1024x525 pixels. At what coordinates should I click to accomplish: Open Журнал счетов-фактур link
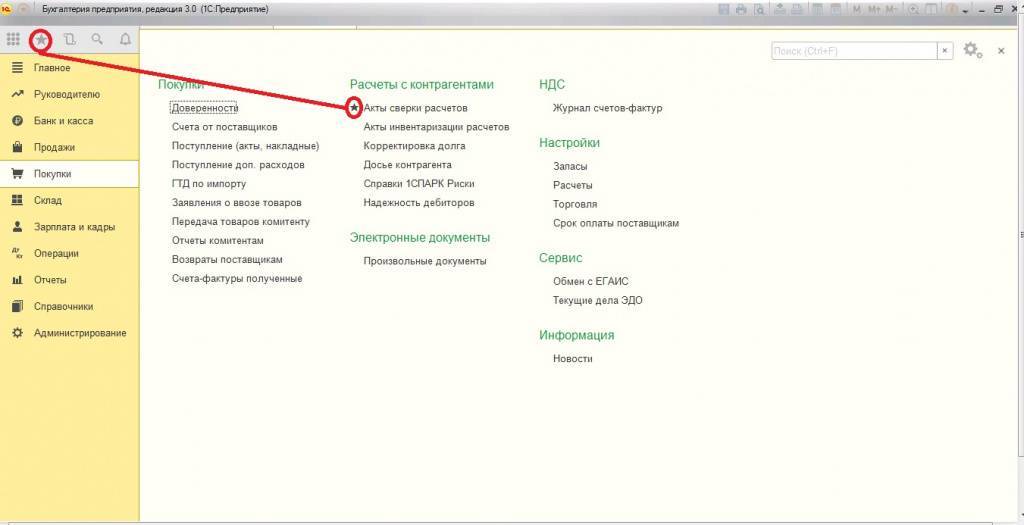point(607,108)
